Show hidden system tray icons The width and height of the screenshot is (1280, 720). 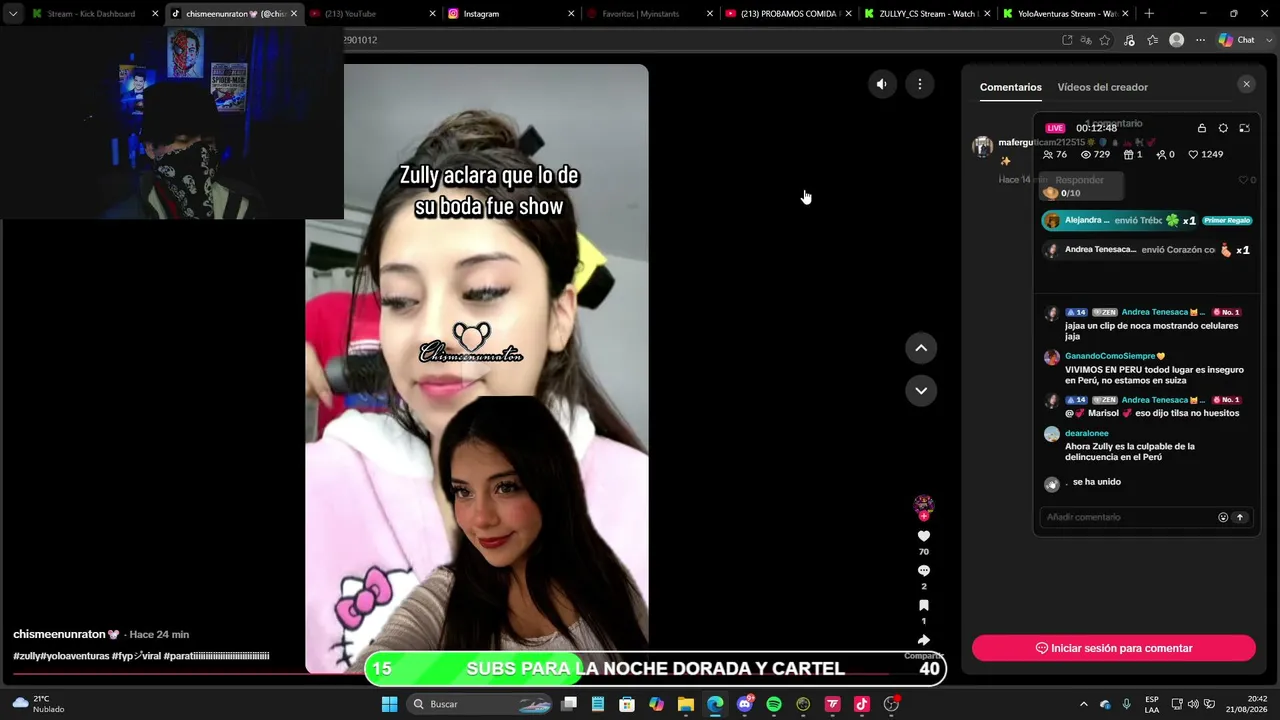(1083, 704)
